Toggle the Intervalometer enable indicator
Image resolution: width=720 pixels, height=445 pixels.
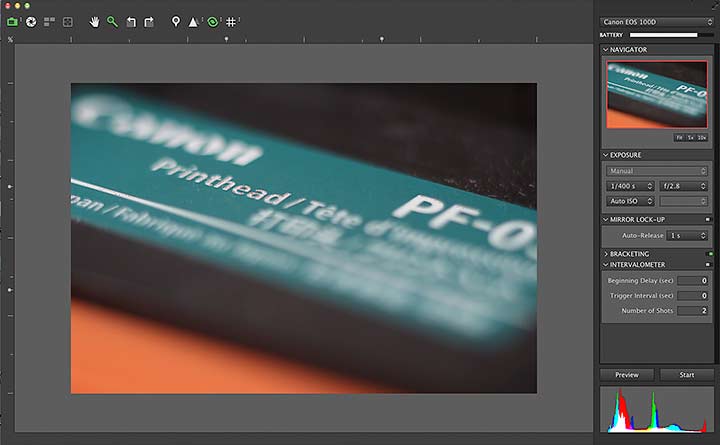pyautogui.click(x=708, y=265)
